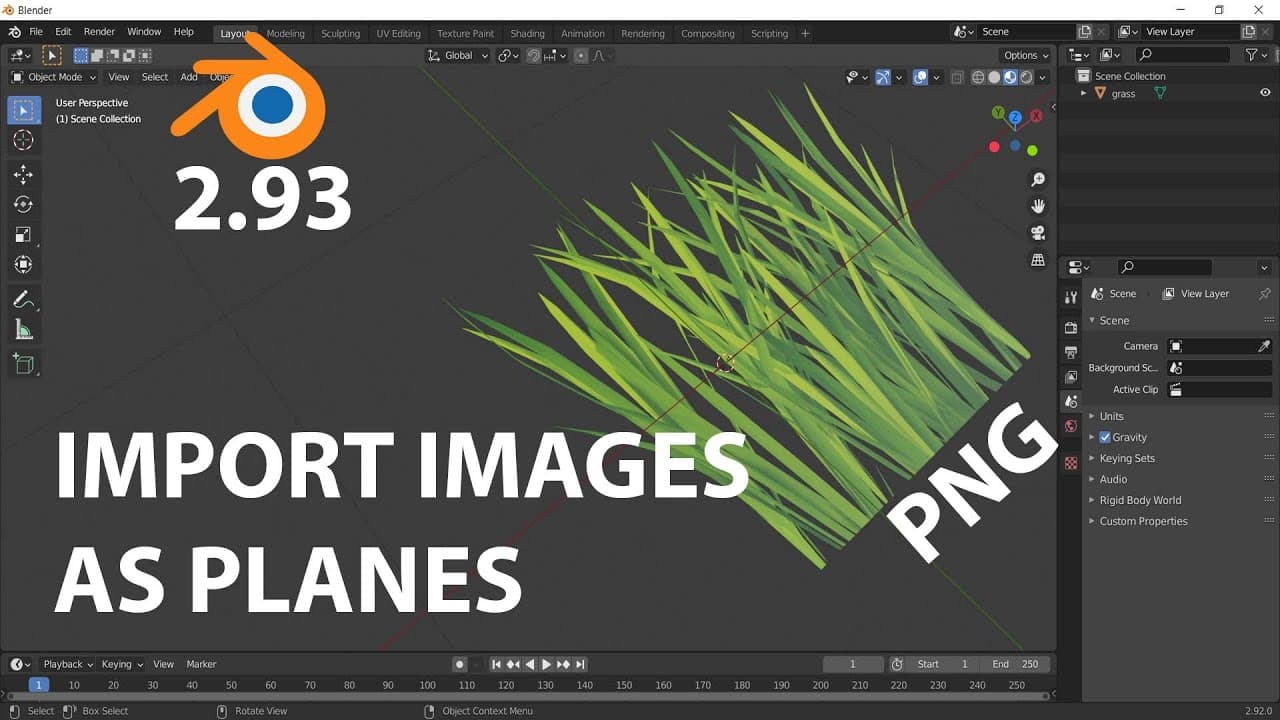Expand the Audio panel
1280x720 pixels.
click(x=1113, y=479)
